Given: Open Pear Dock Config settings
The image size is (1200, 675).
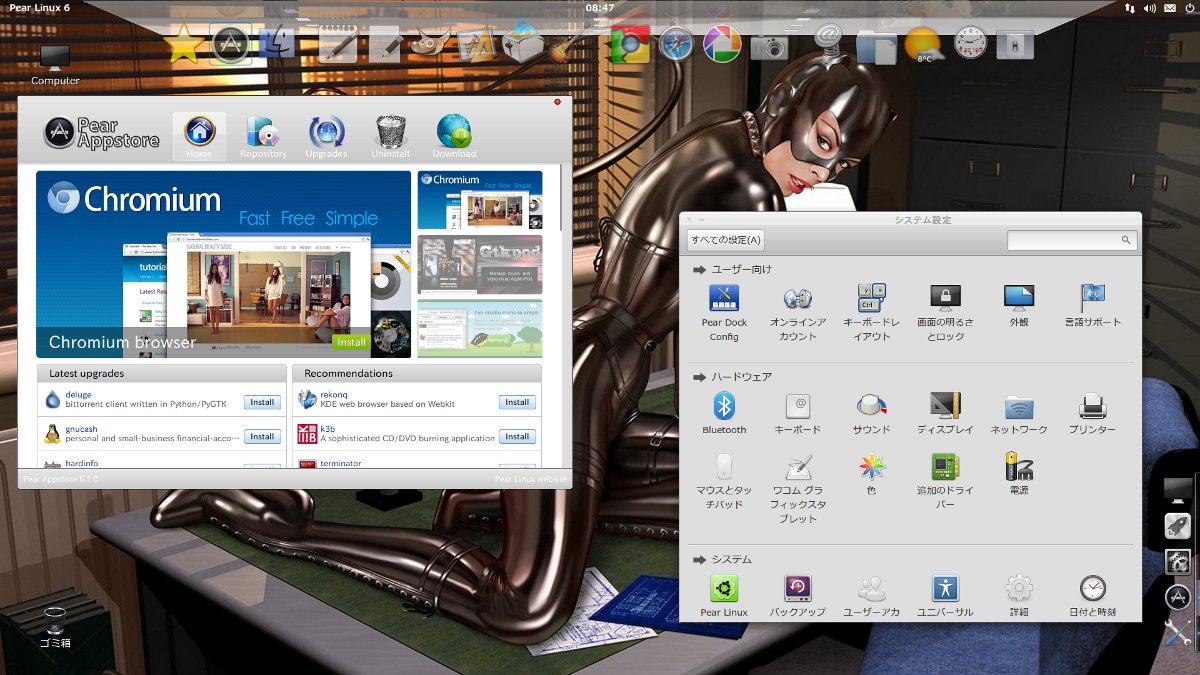Looking at the screenshot, I should [x=724, y=312].
